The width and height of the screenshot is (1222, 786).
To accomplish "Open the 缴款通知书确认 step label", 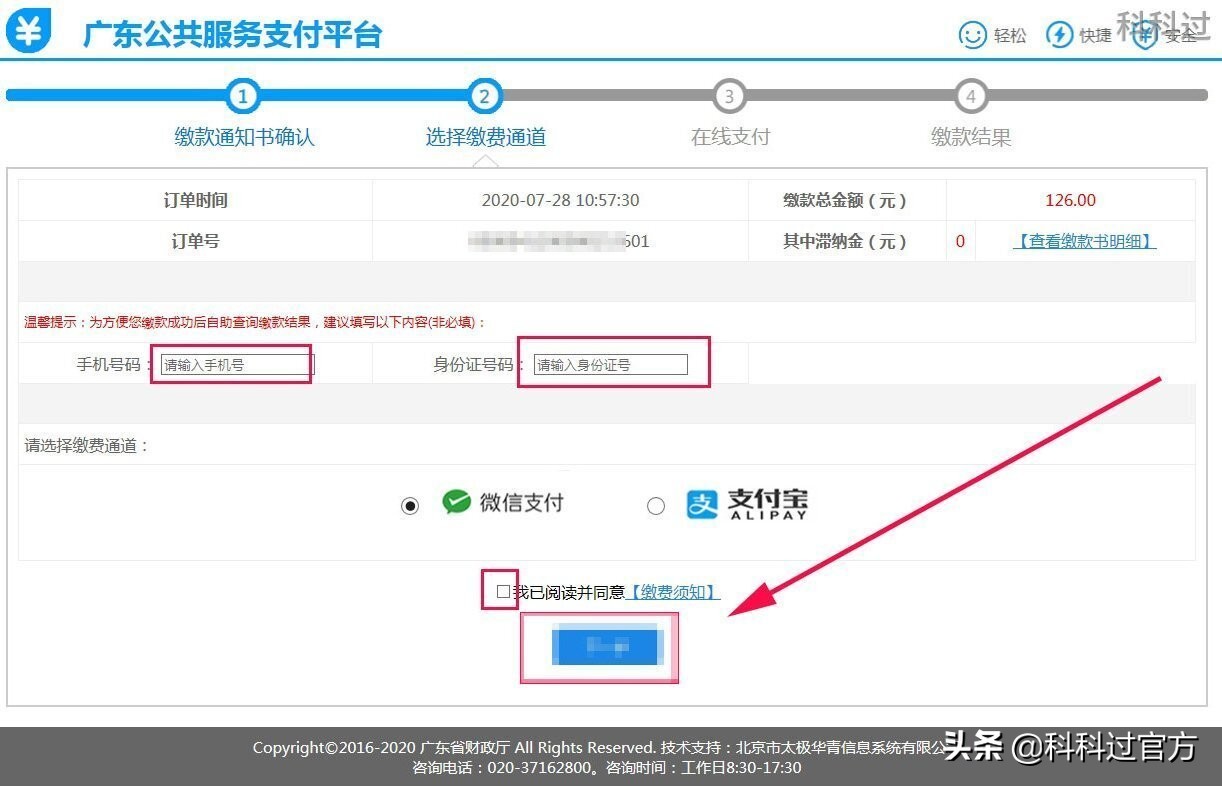I will (243, 137).
